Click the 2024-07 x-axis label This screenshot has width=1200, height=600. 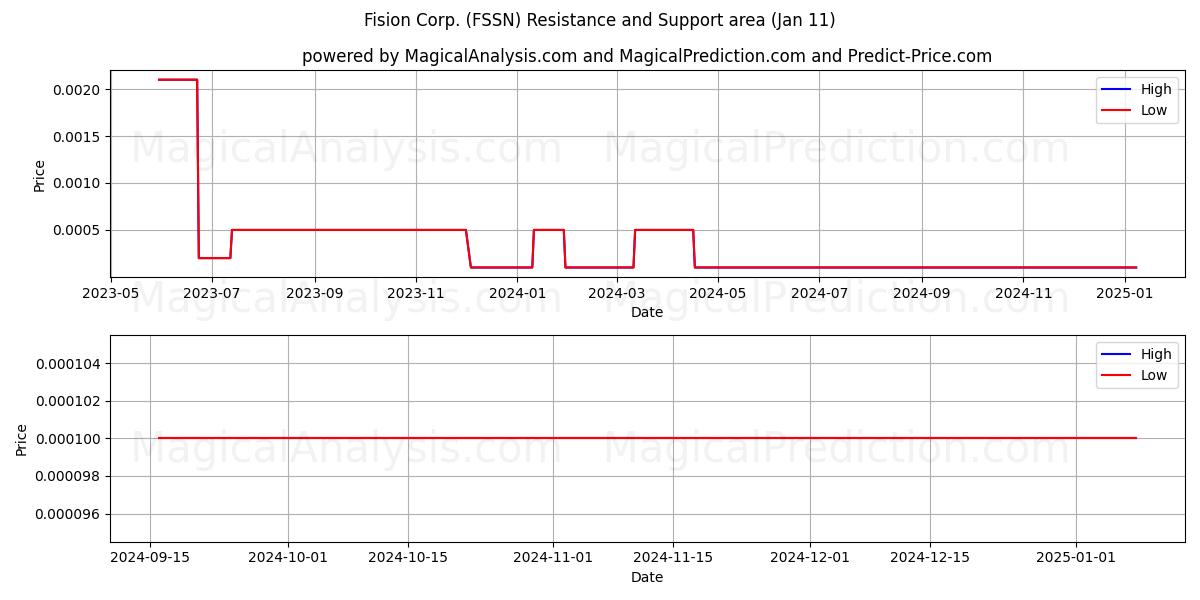819,294
